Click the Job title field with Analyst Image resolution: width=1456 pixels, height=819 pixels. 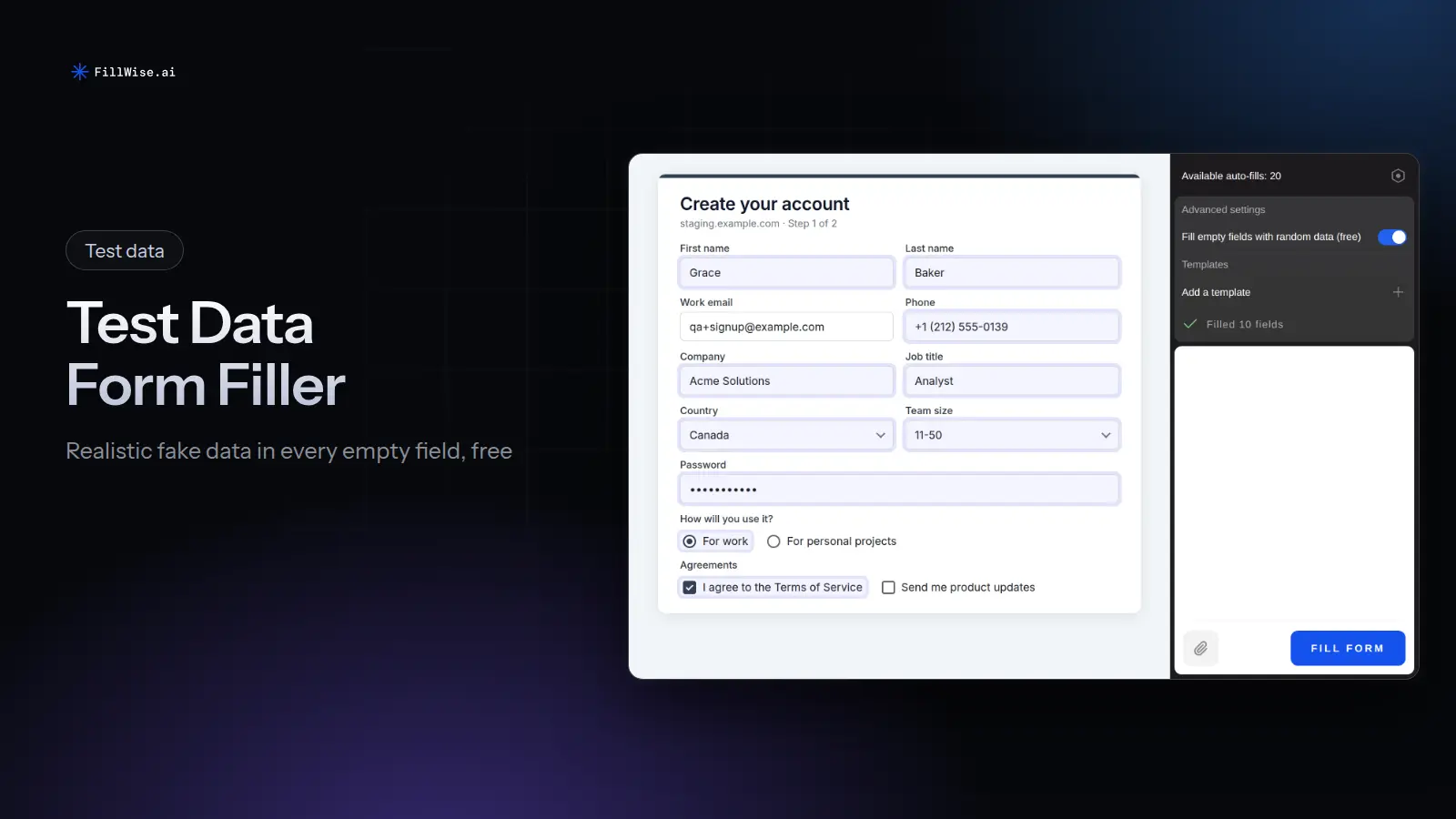tap(1012, 381)
